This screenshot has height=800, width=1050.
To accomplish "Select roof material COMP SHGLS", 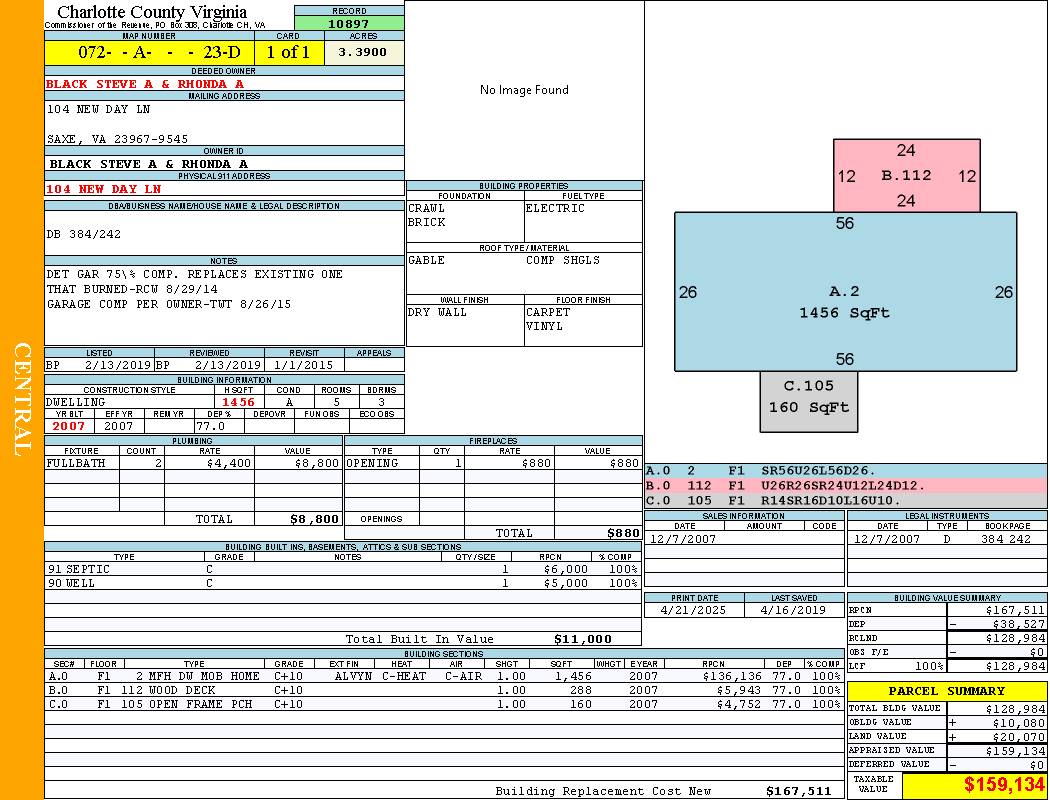I will pyautogui.click(x=563, y=260).
